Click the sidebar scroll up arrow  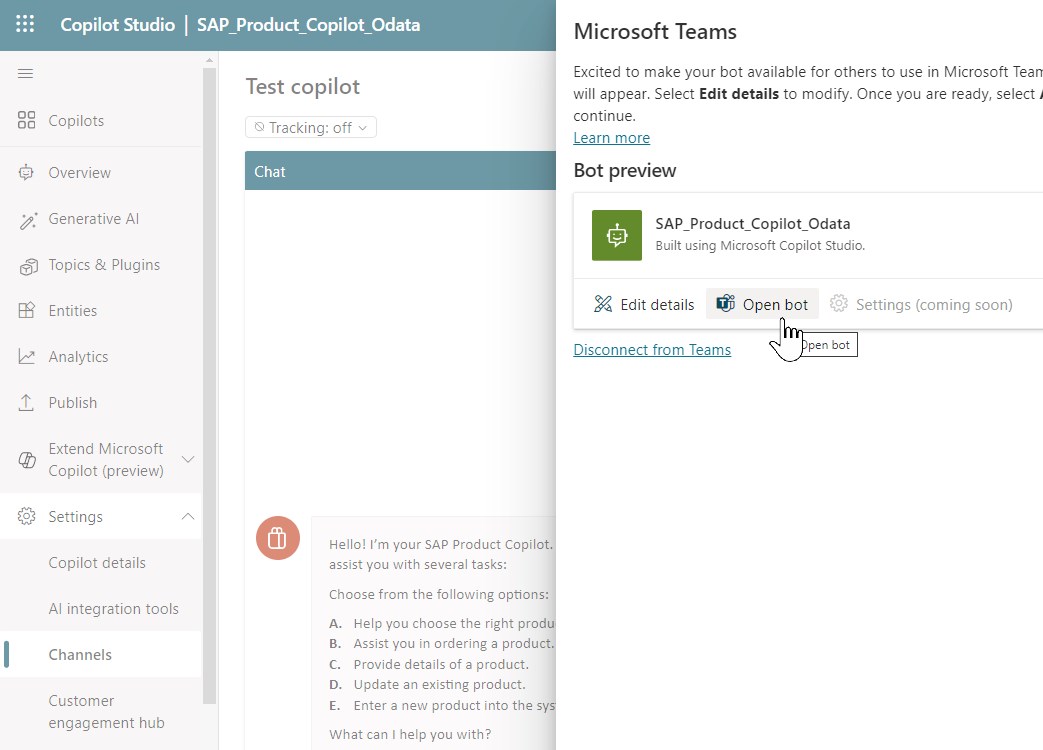210,60
